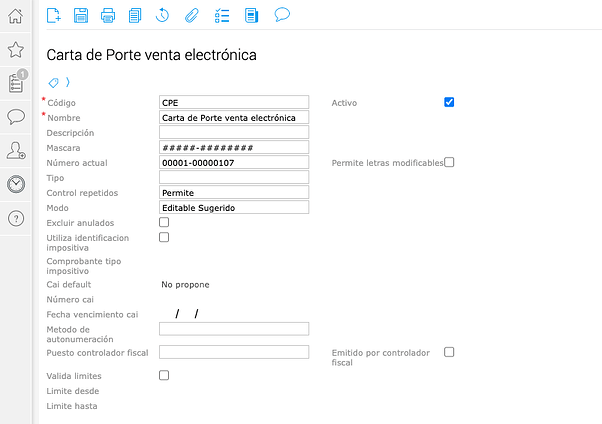602x424 pixels.
Task: Click the Limite desde label
Action: [73, 391]
